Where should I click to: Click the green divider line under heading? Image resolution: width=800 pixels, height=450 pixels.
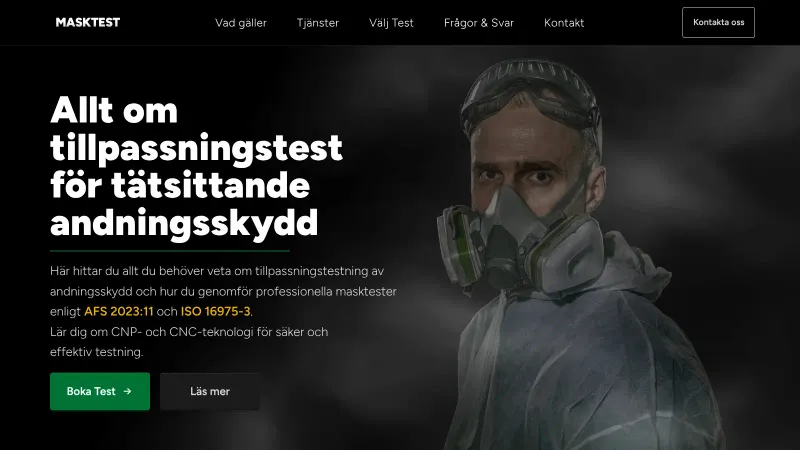click(170, 251)
